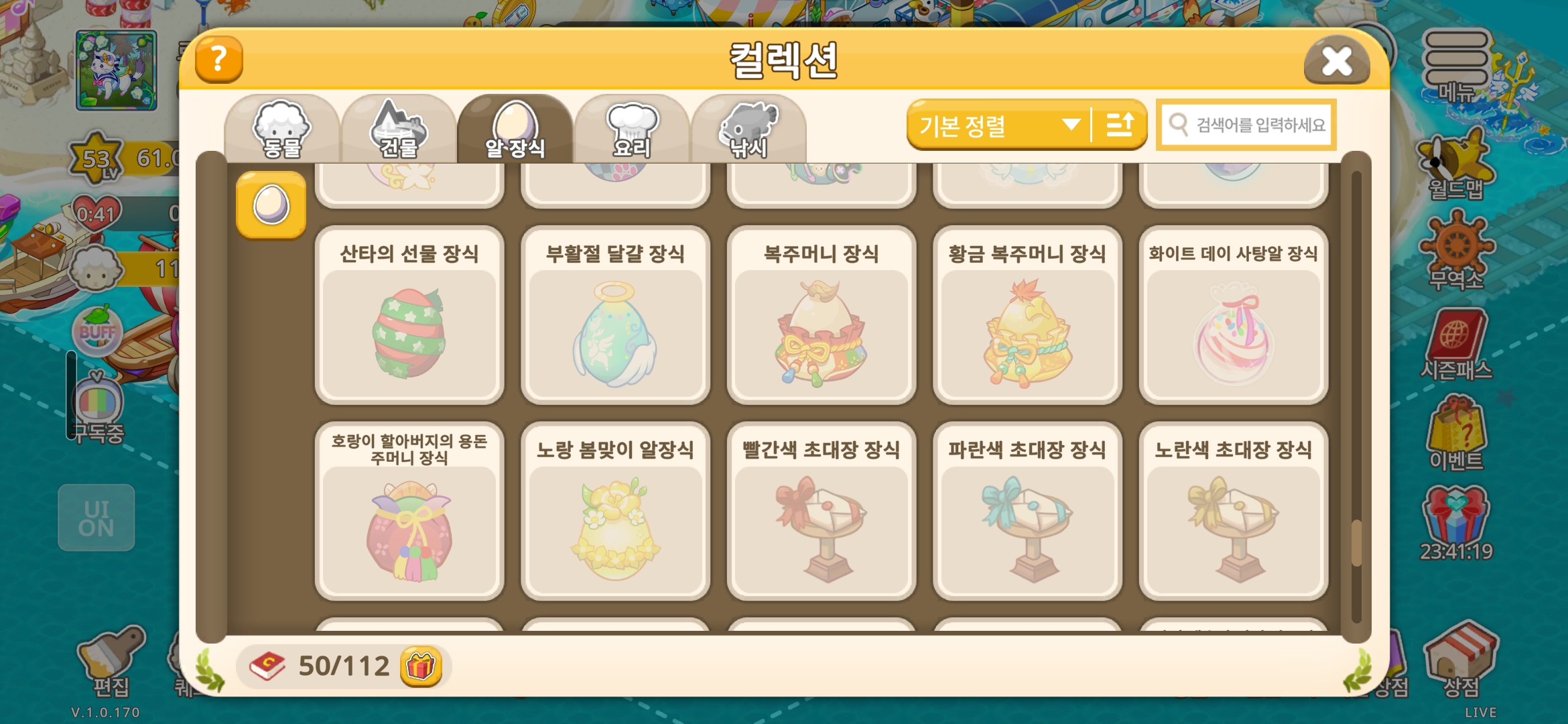Toggle the BUFF status icon
Image resolution: width=1568 pixels, height=724 pixels.
tap(98, 331)
